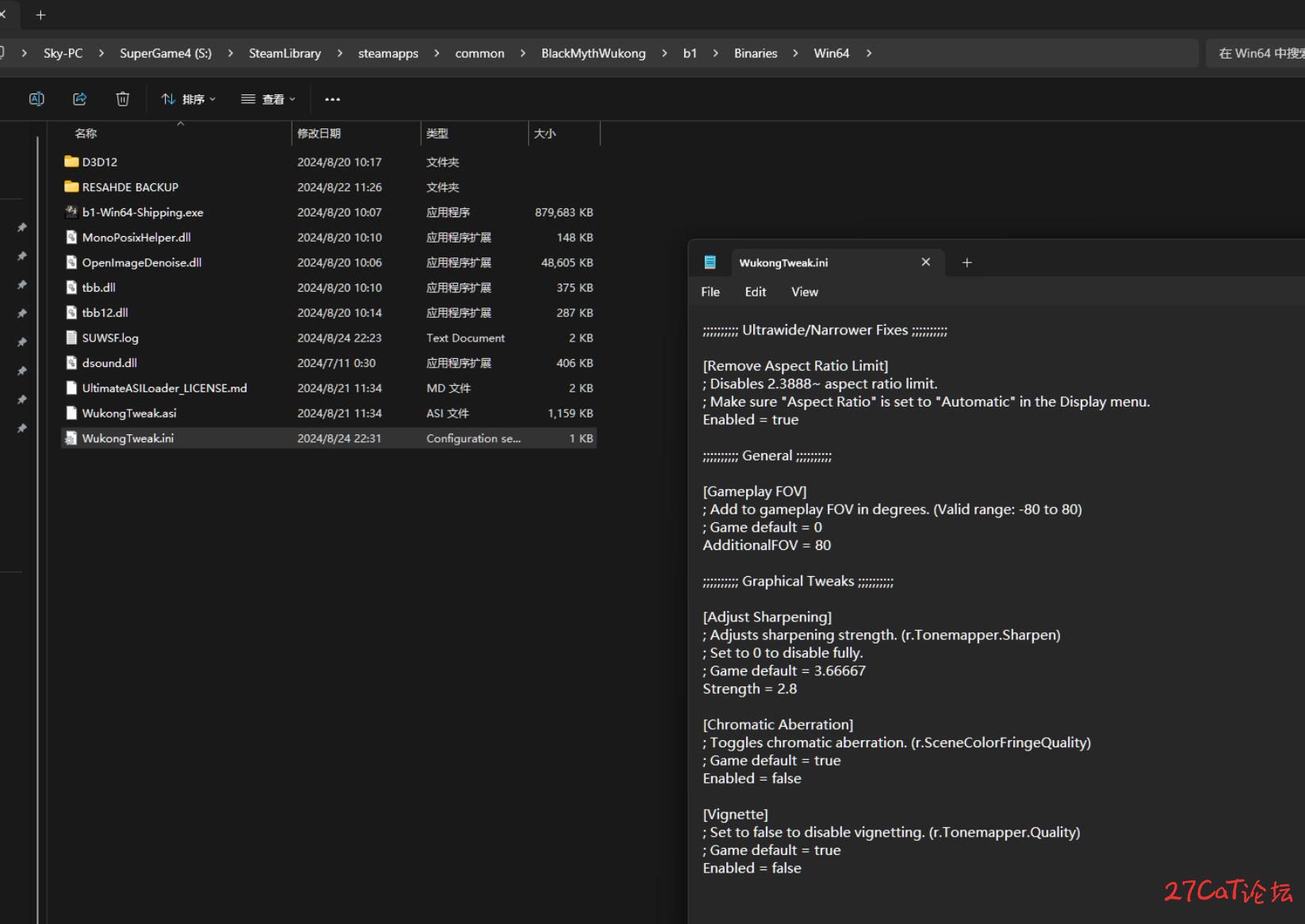Screen dimensions: 1305x924
Task: Open the Notepad File menu
Action: [710, 292]
